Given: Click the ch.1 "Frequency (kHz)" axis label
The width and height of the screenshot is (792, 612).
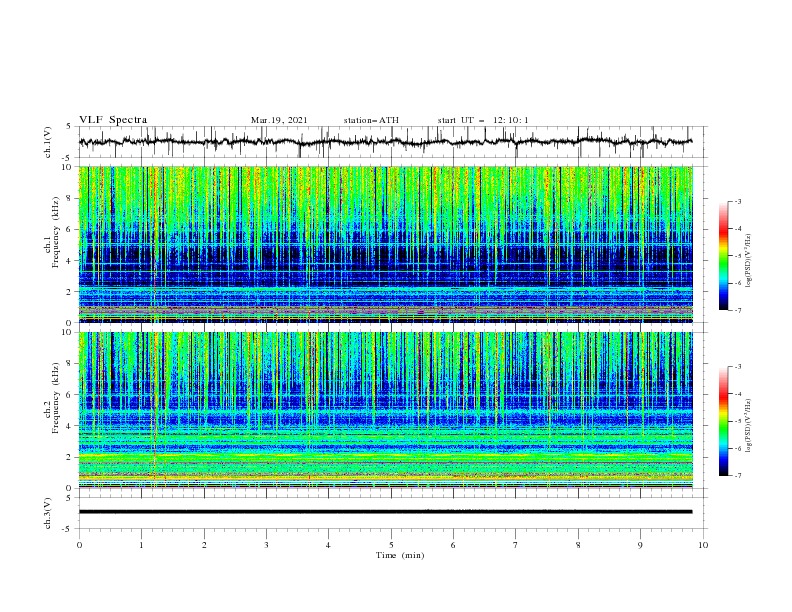Looking at the screenshot, I should [x=55, y=230].
